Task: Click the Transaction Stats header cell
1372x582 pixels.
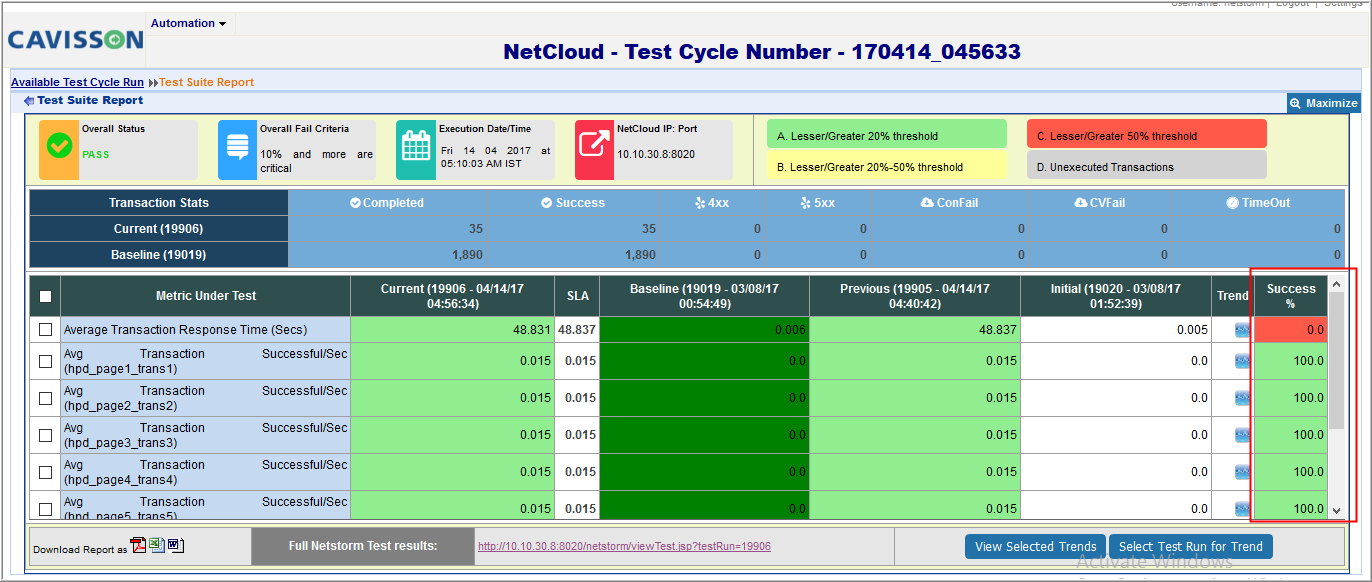Action: [158, 203]
